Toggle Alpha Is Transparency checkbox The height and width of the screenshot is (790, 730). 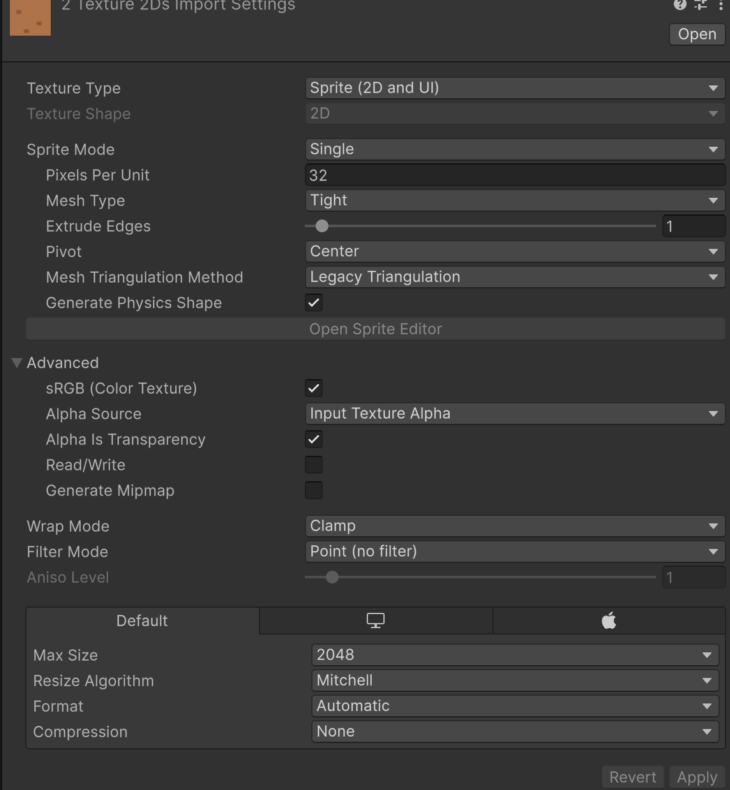[314, 439]
